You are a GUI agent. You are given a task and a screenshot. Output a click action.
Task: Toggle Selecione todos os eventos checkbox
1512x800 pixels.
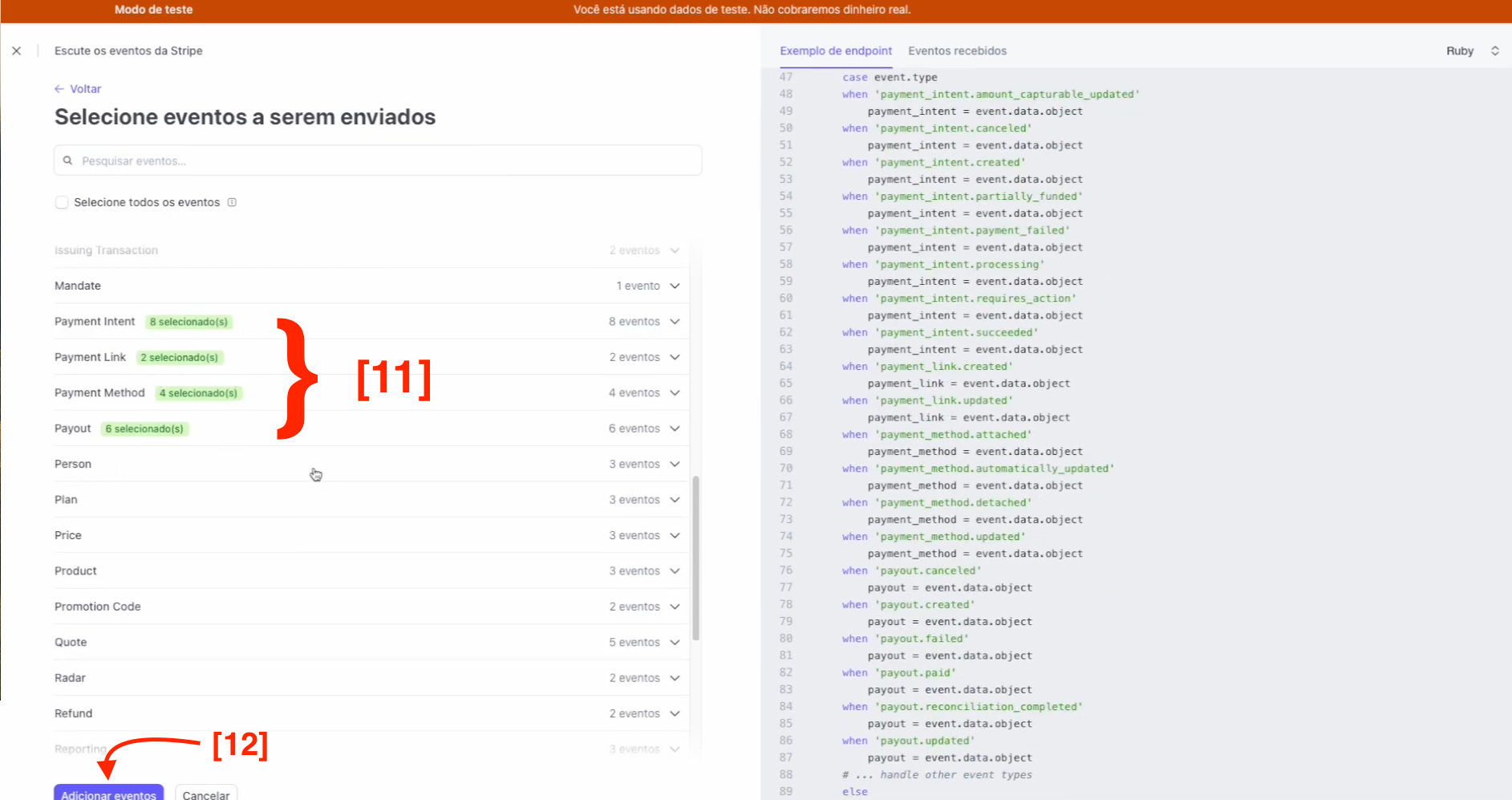tap(62, 202)
